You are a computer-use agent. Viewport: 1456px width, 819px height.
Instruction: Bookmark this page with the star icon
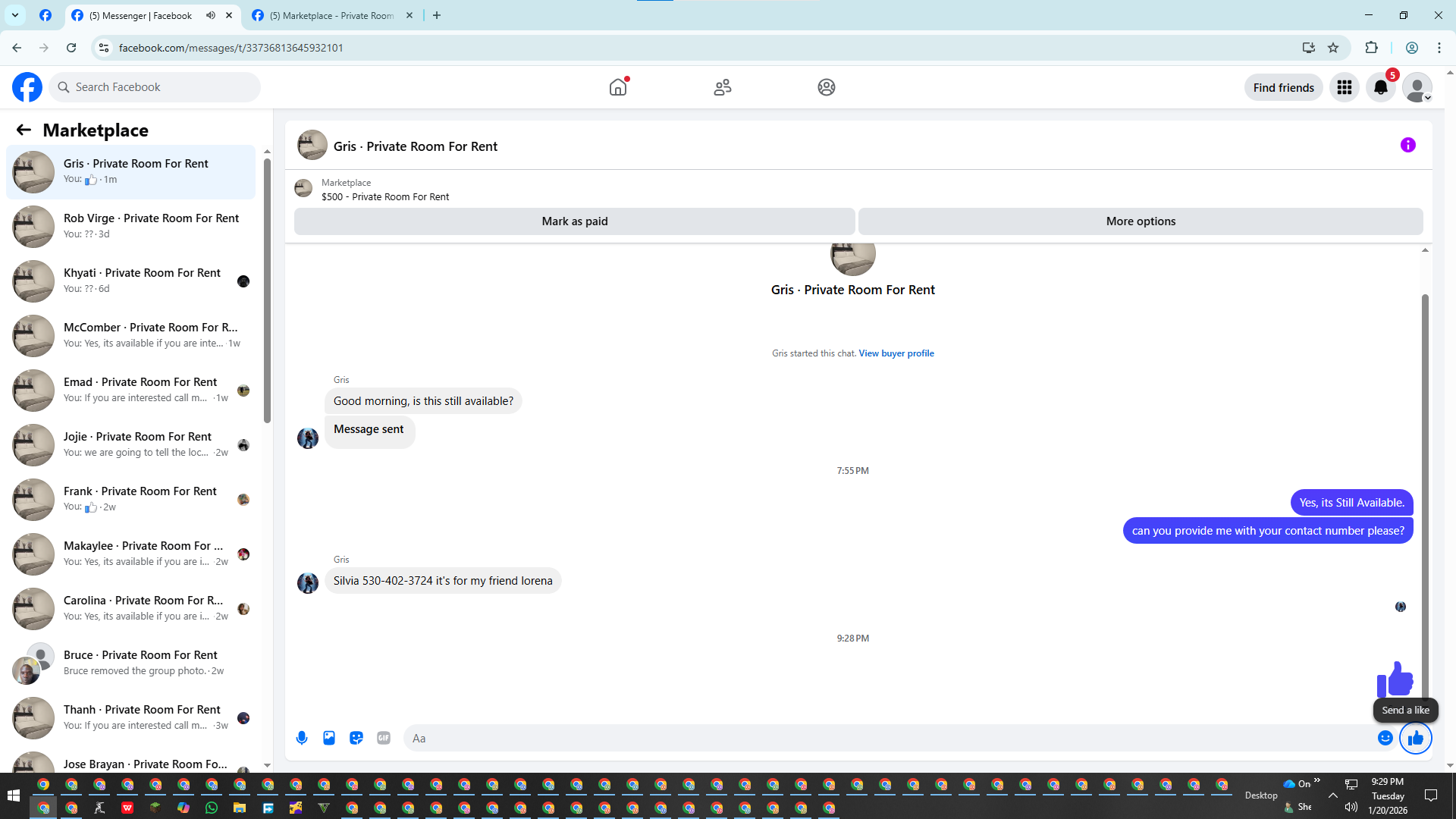tap(1333, 48)
